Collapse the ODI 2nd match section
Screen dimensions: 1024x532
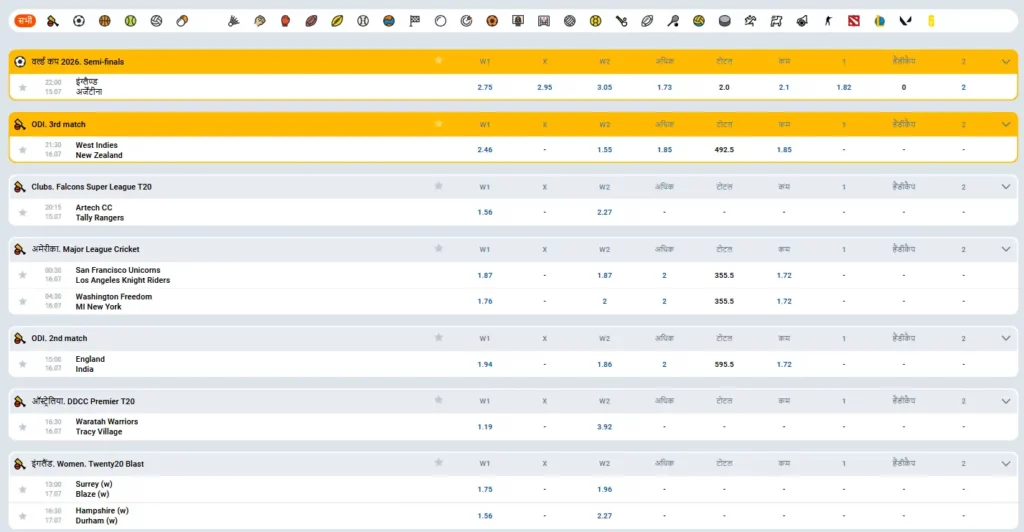pos(1006,338)
